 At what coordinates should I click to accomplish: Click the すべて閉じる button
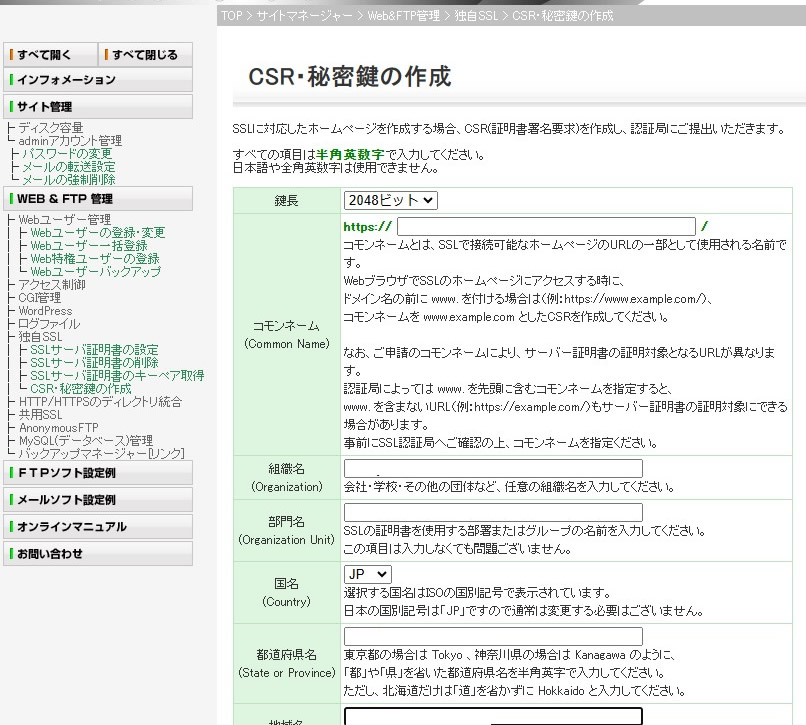145,55
